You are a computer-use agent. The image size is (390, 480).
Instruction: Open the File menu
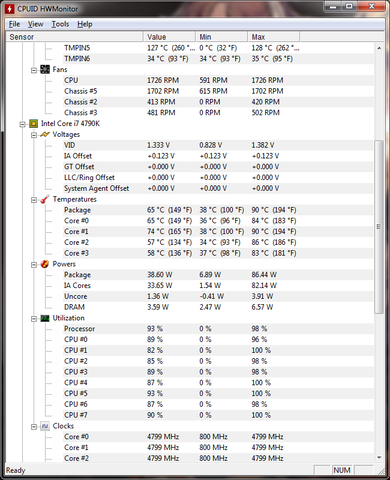coord(14,24)
